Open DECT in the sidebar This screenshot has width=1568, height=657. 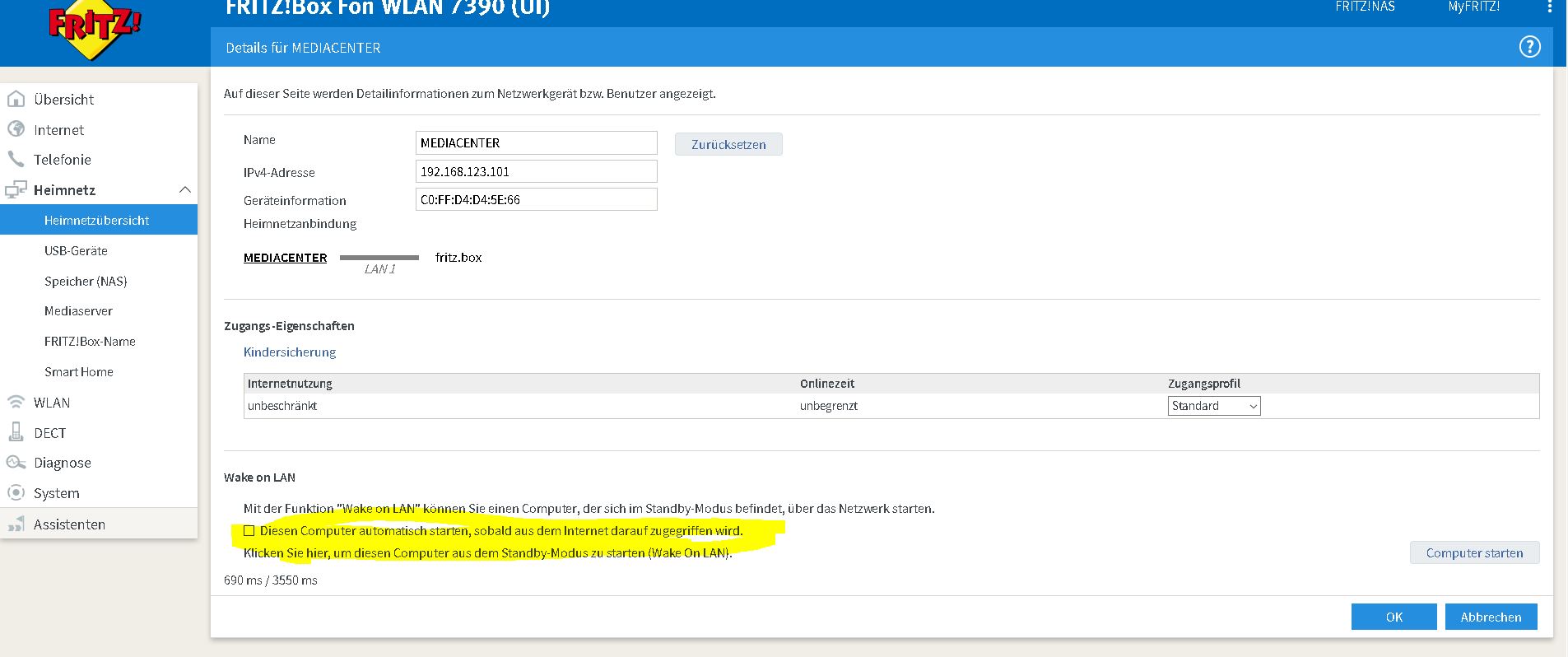pos(49,432)
